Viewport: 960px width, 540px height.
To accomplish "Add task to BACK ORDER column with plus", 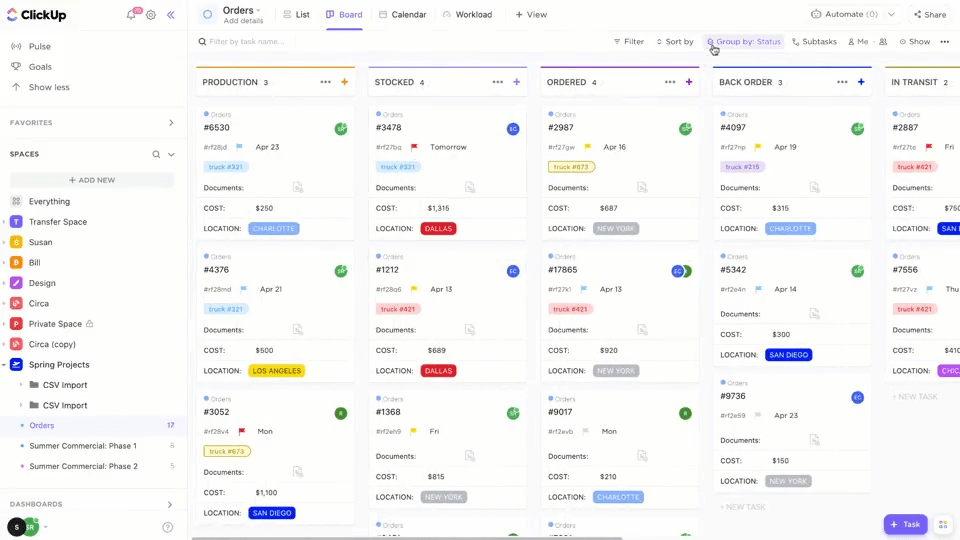I will (861, 82).
